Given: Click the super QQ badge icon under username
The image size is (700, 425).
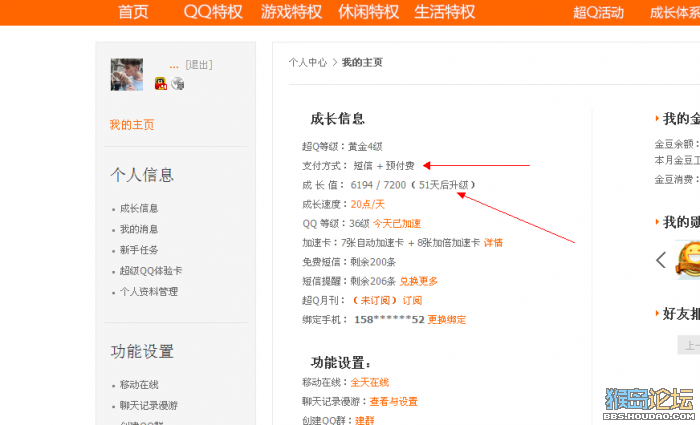Looking at the screenshot, I should tap(161, 83).
